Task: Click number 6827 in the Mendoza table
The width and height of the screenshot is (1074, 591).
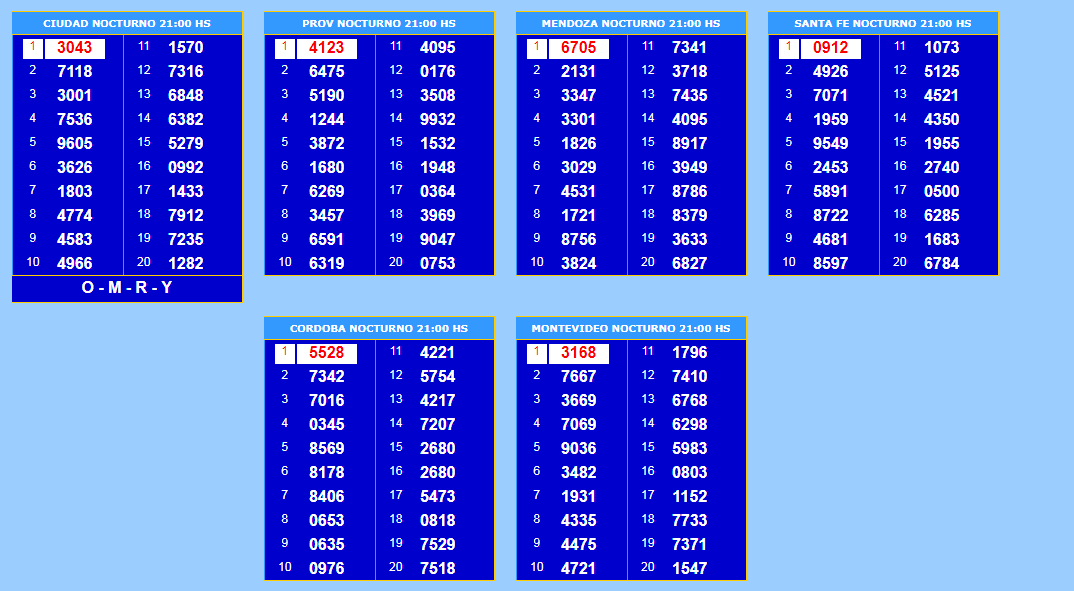Action: 690,264
